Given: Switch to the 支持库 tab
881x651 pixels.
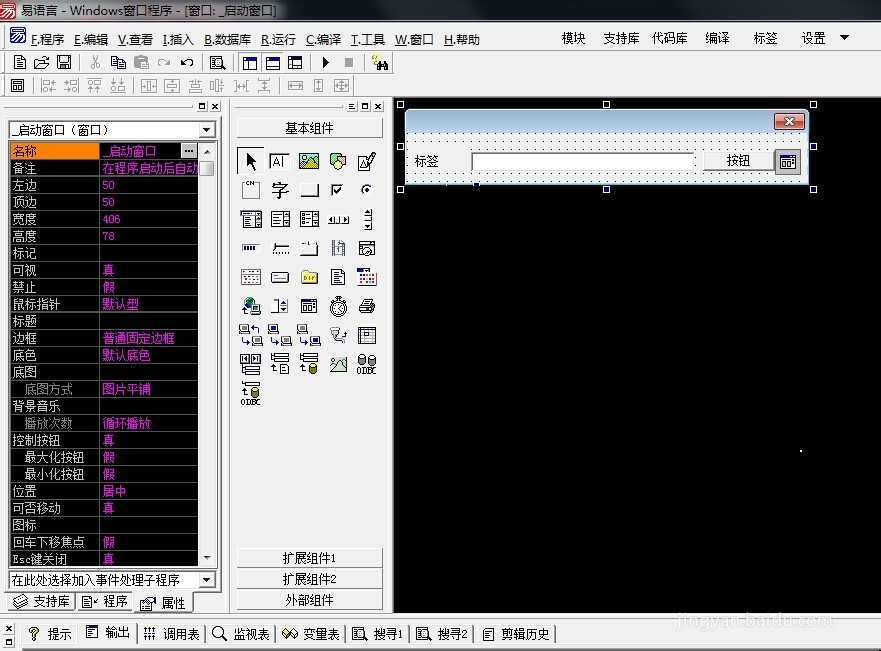Looking at the screenshot, I should pyautogui.click(x=41, y=601).
